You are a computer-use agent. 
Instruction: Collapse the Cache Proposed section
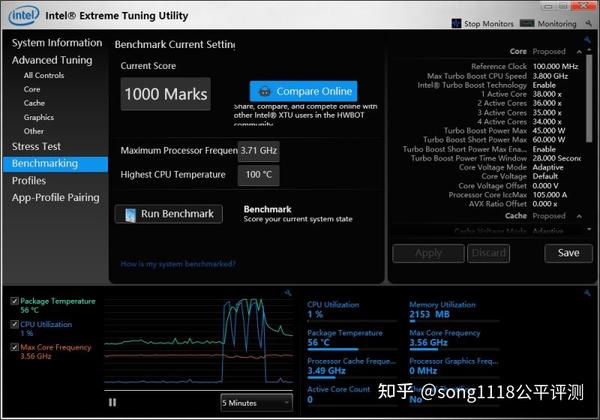tap(579, 216)
